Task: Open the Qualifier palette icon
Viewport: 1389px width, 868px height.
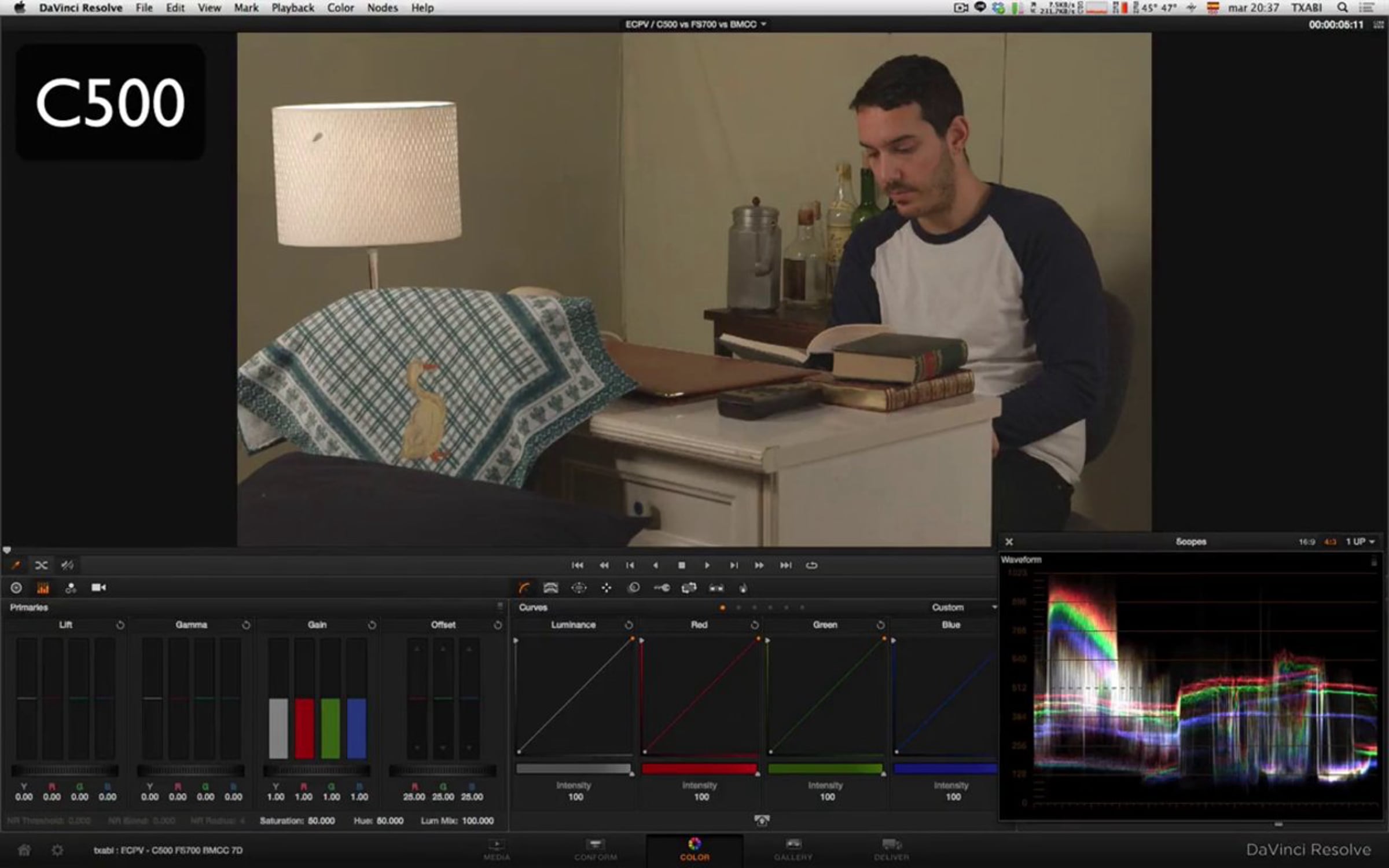Action: 550,589
